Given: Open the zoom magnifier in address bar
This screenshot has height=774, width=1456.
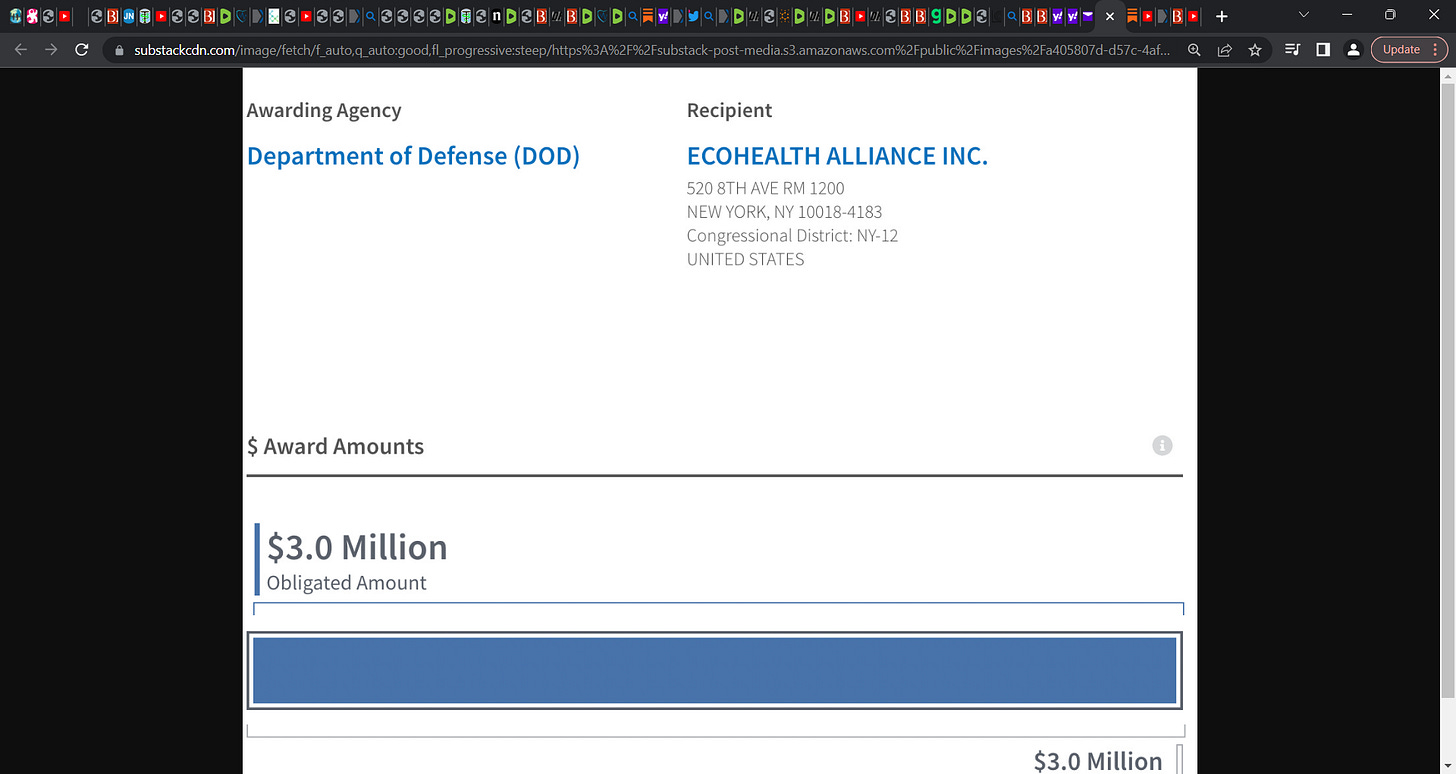Looking at the screenshot, I should pos(1194,49).
